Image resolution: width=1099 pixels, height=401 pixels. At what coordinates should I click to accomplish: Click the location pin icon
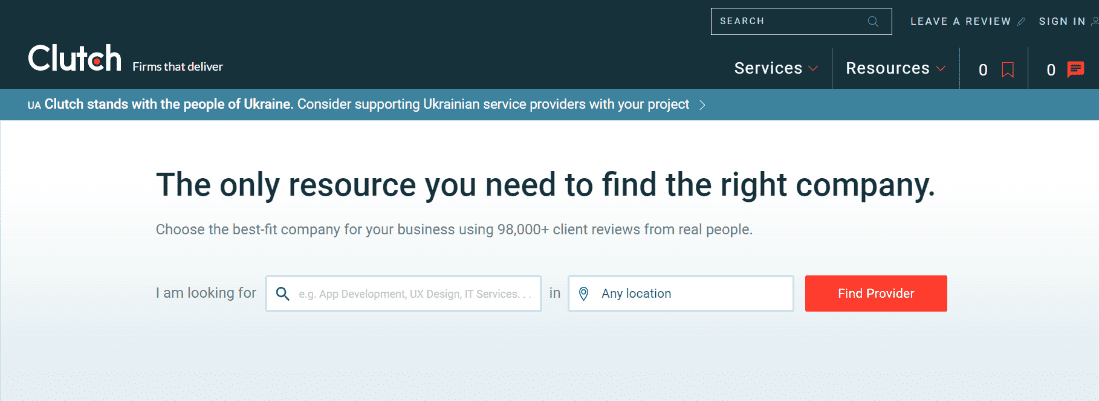(x=584, y=294)
